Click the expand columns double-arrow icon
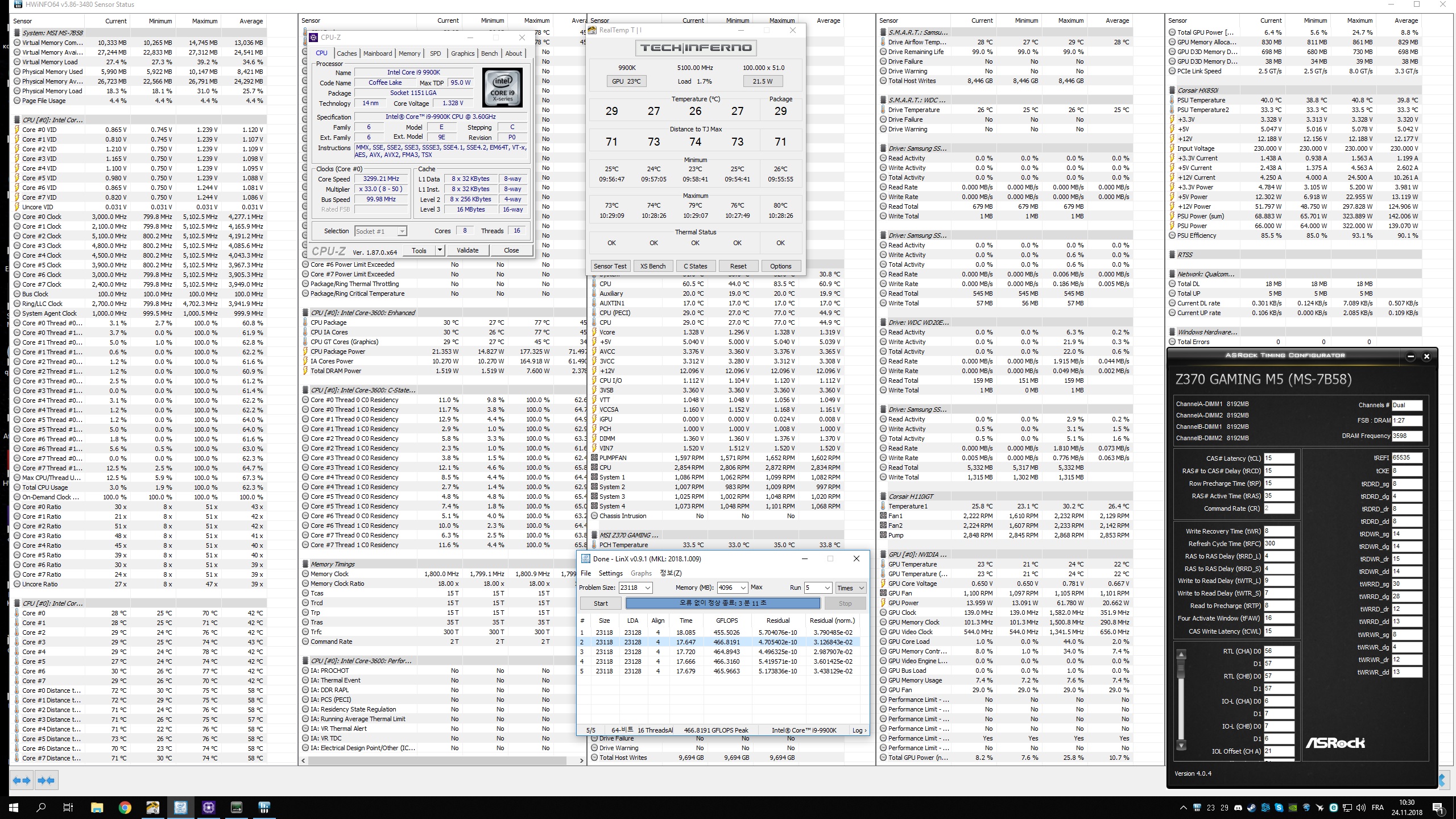 tap(22, 780)
